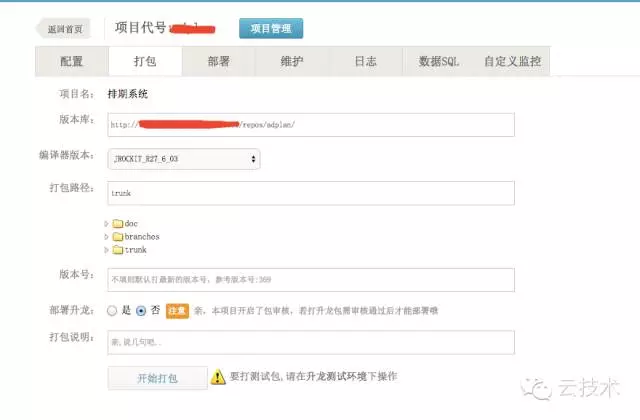This screenshot has width=640, height=420.
Task: Click the 项目管理 button
Action: pos(271,29)
